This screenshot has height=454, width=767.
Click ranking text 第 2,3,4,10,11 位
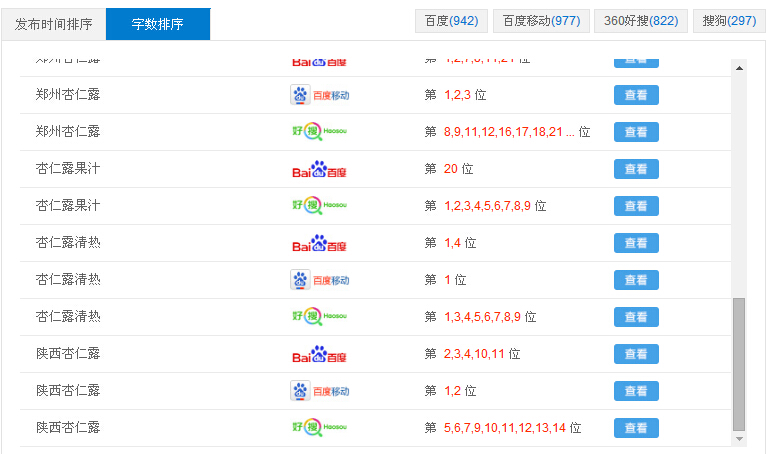click(473, 354)
